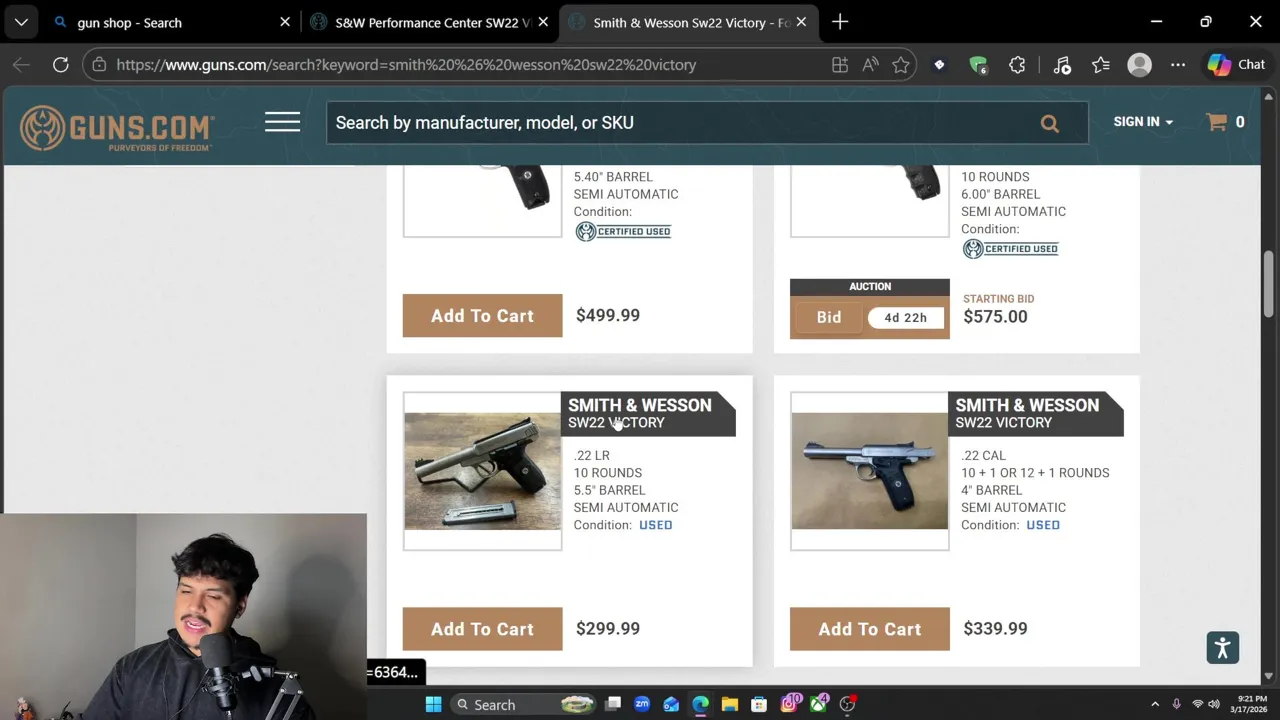Launch Zoom from the taskbar
This screenshot has height=720, width=1280.
(x=642, y=704)
